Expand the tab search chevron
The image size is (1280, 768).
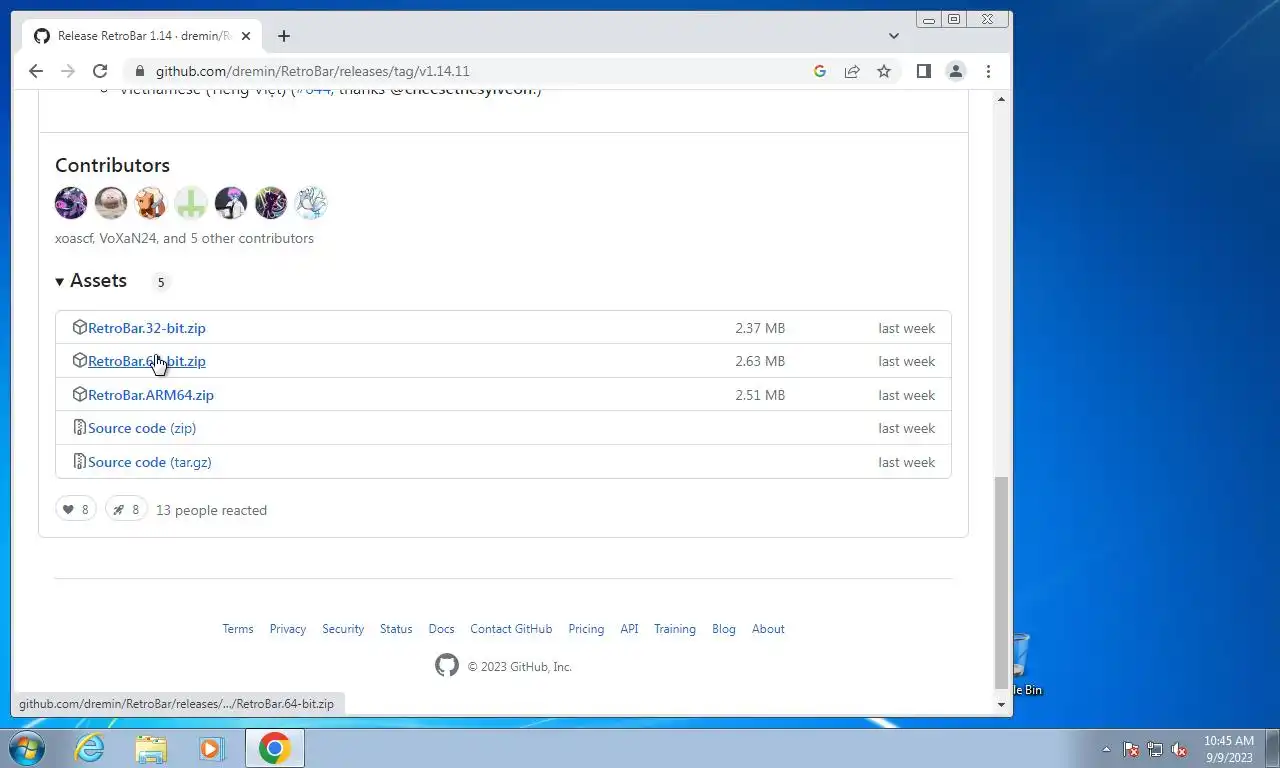[x=894, y=36]
